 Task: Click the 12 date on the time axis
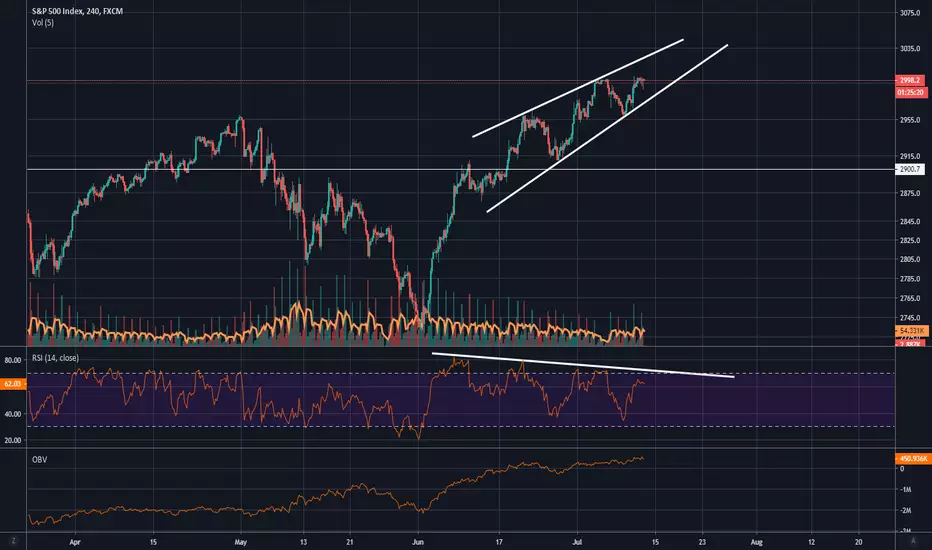[811, 542]
